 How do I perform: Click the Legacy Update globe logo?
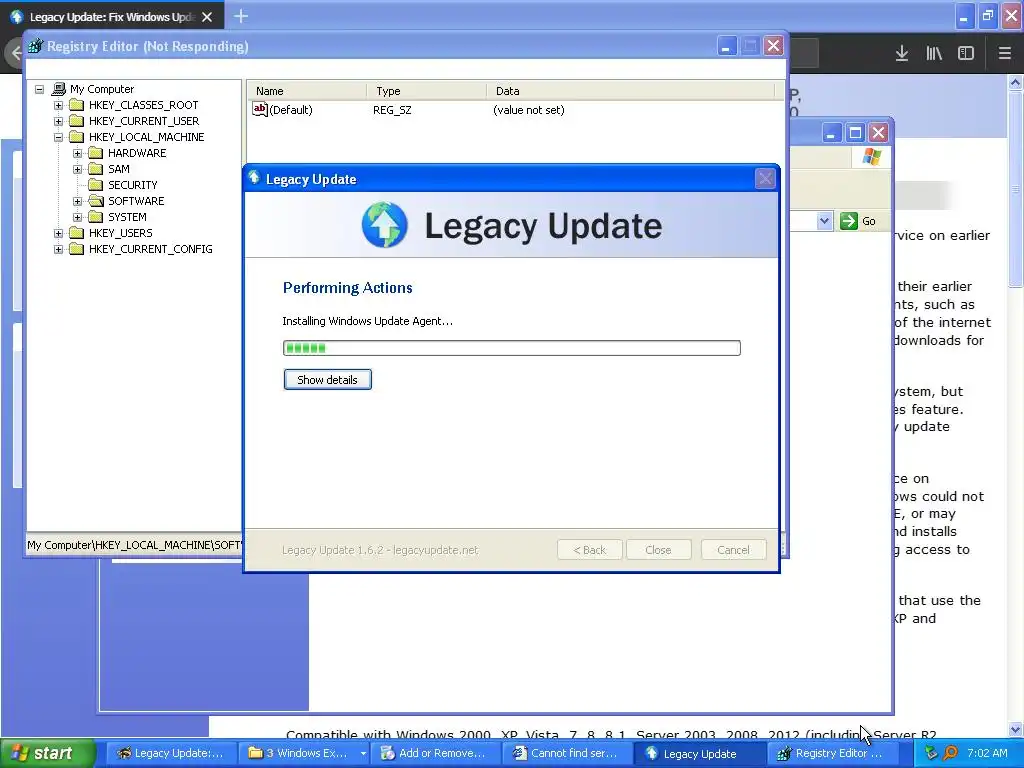[x=385, y=225]
